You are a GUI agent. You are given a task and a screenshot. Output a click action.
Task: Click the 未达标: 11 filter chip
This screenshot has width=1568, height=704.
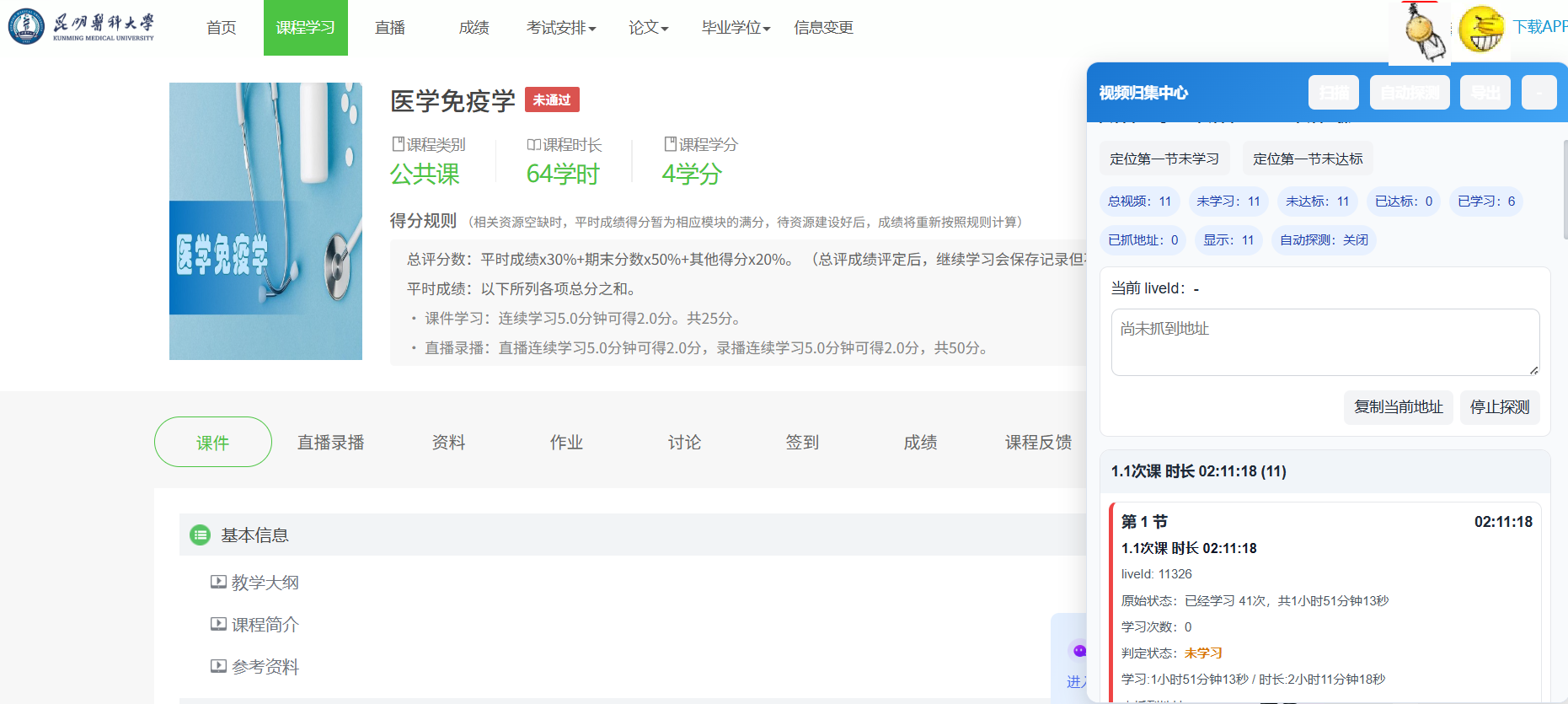(1318, 202)
